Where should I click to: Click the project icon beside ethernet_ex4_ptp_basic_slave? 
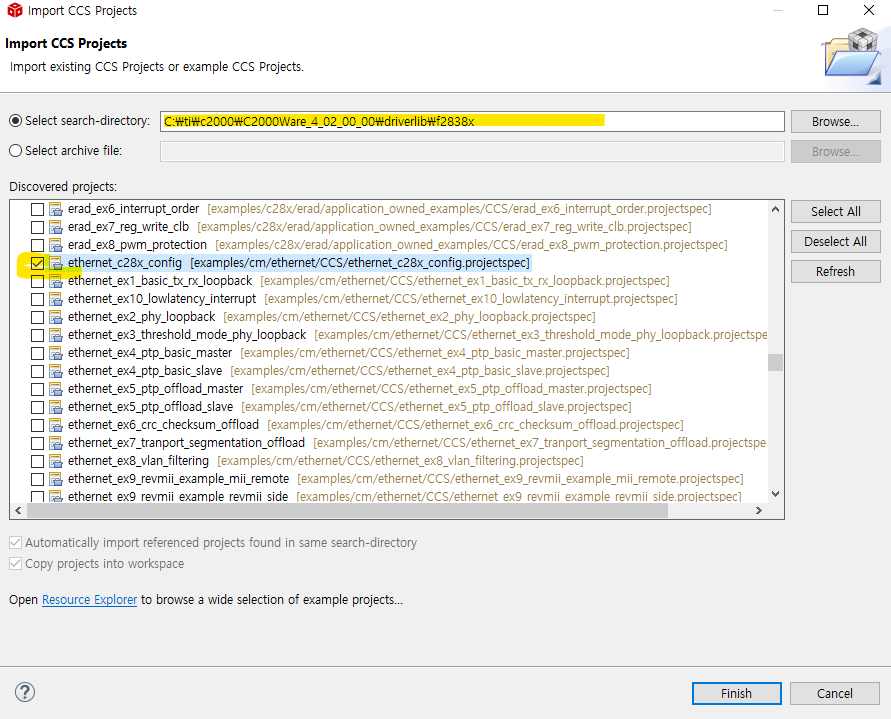click(x=56, y=371)
